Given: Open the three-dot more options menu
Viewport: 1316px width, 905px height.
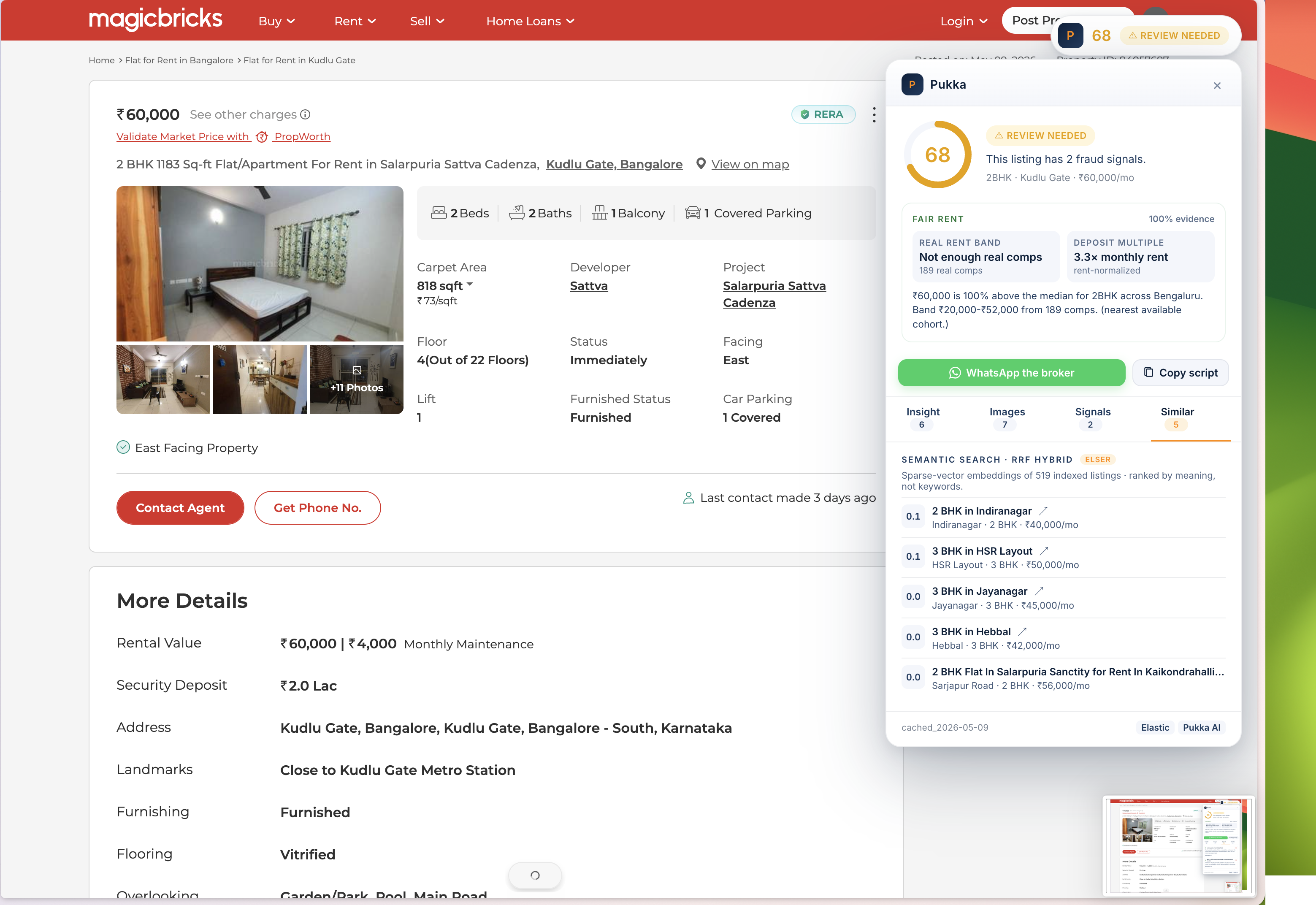Looking at the screenshot, I should tap(874, 114).
